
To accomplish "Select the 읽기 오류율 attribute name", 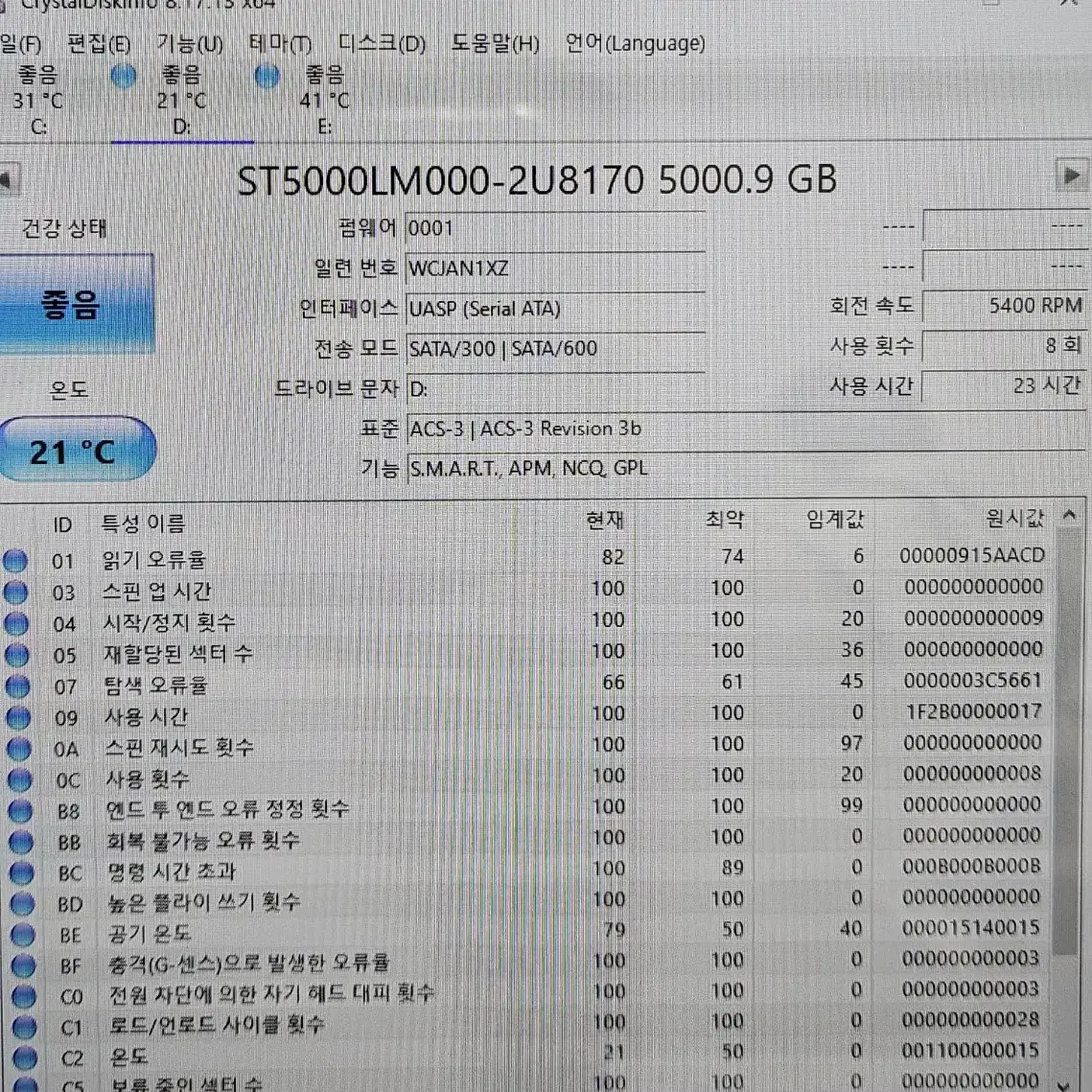I will click(154, 560).
